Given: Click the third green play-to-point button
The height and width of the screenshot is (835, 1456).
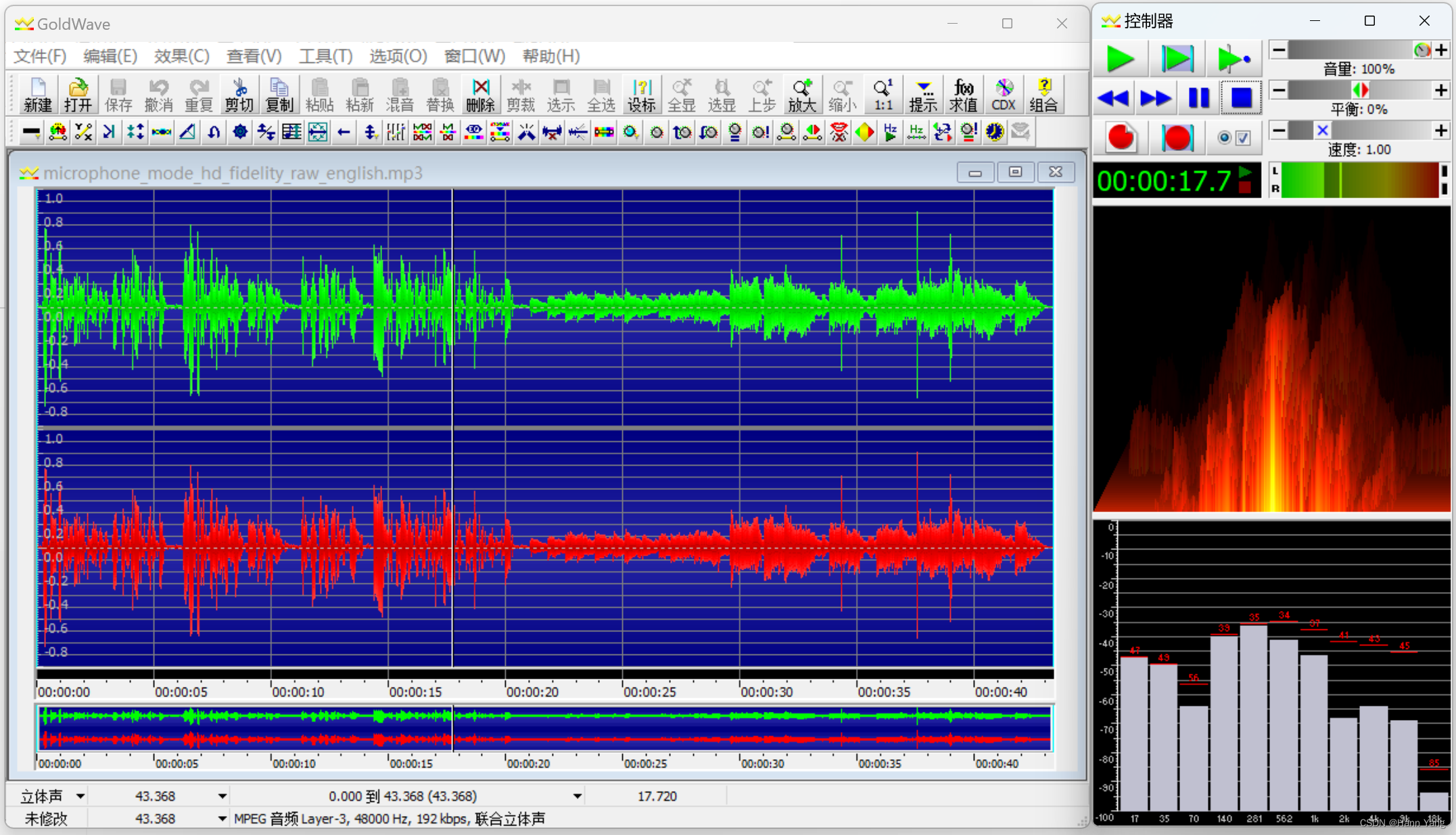Looking at the screenshot, I should pos(1233,60).
